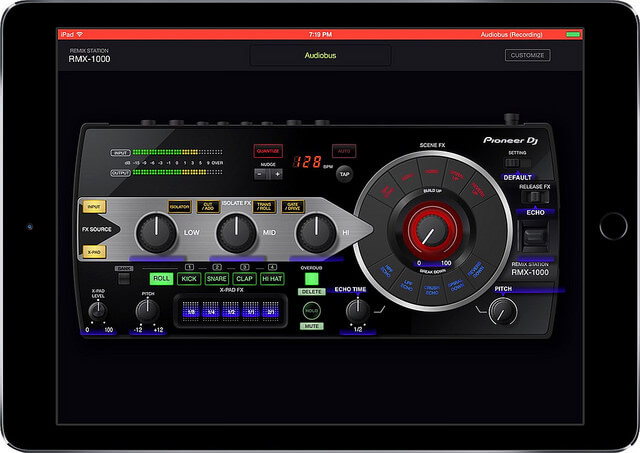Activate the ROLL pad button
This screenshot has width=640, height=453.
[161, 279]
